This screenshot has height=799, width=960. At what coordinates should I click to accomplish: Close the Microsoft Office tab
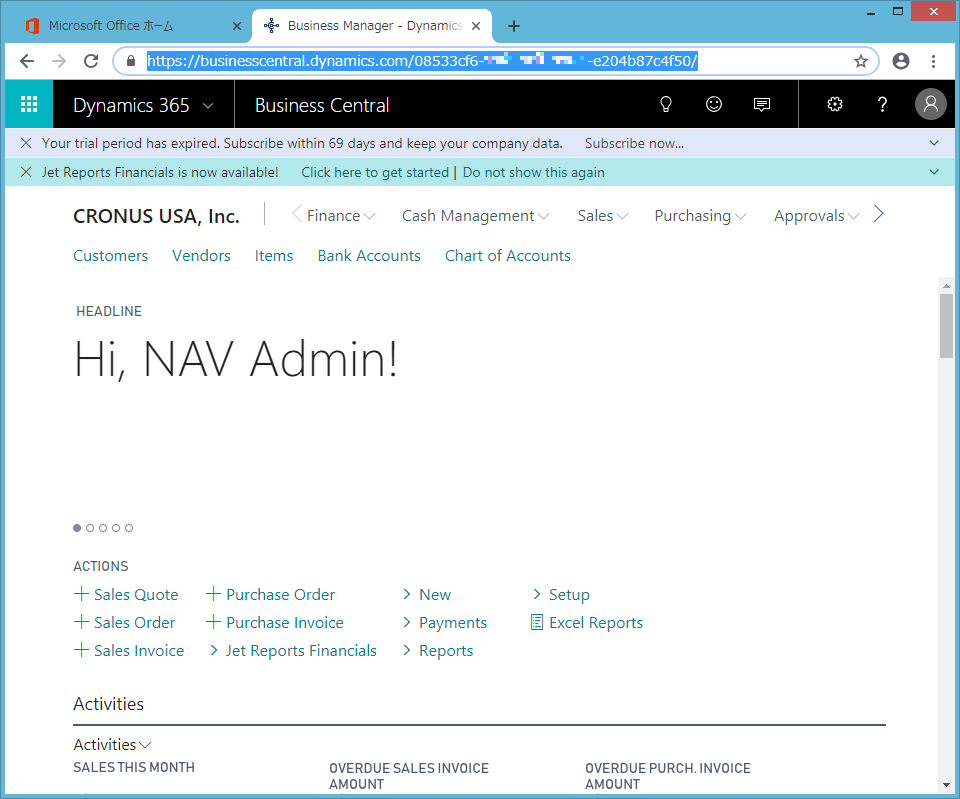click(x=237, y=26)
